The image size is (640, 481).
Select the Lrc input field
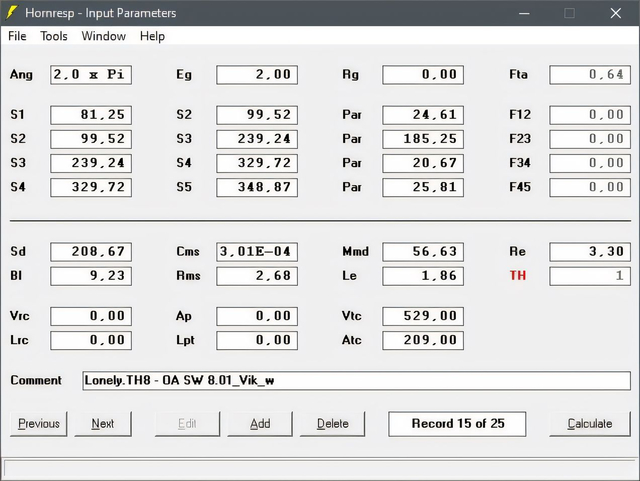tap(91, 340)
